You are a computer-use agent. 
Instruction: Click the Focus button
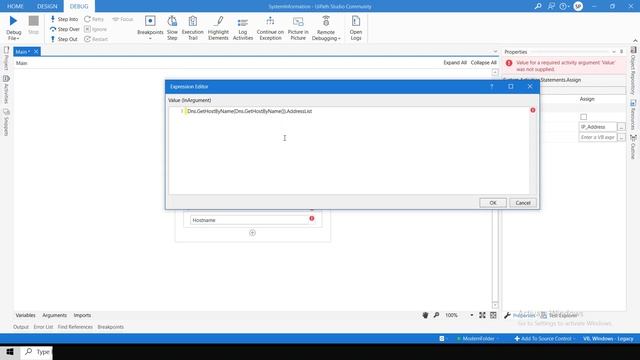tap(122, 19)
